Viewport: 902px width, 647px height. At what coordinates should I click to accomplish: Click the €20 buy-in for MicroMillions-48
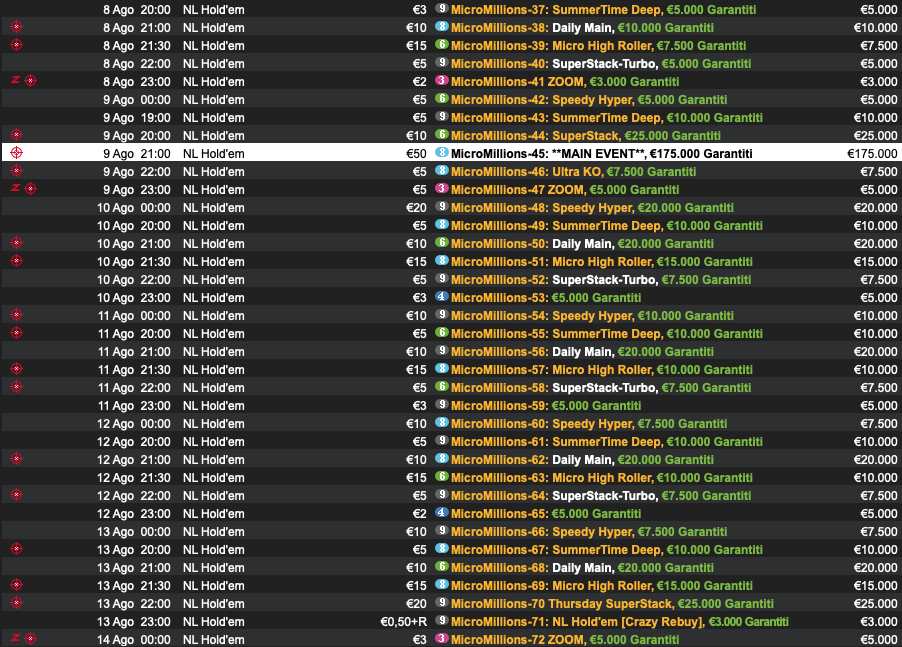416,208
